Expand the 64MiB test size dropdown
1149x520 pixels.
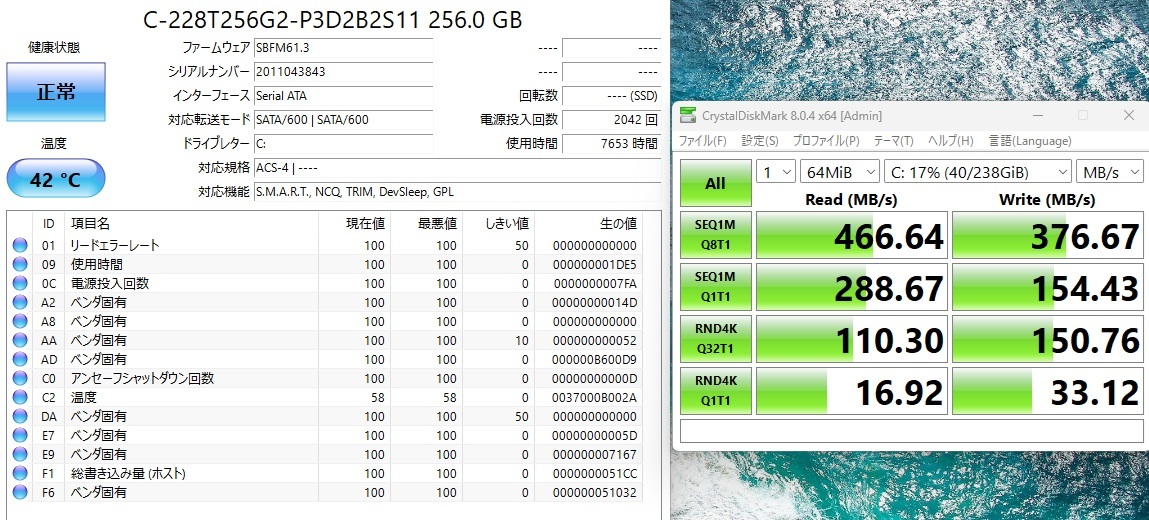tap(840, 172)
